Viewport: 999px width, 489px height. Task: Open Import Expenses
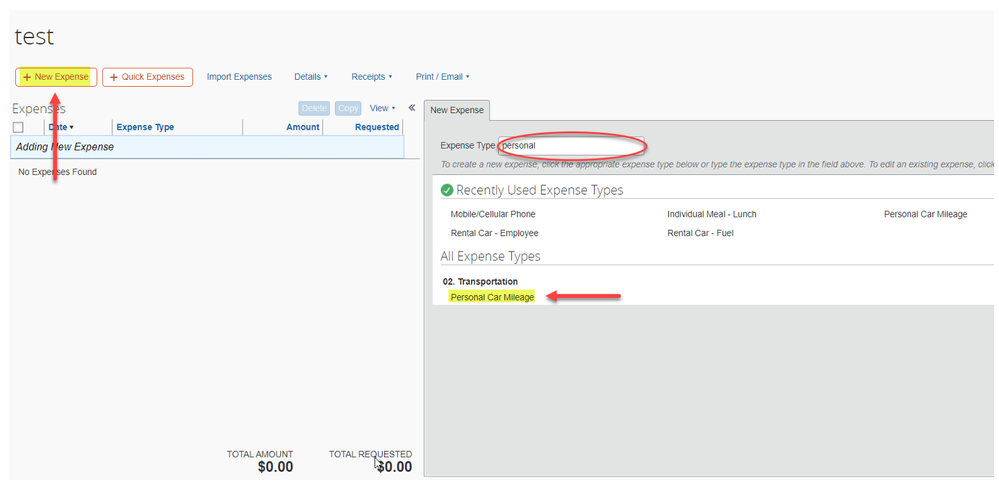pyautogui.click(x=239, y=77)
